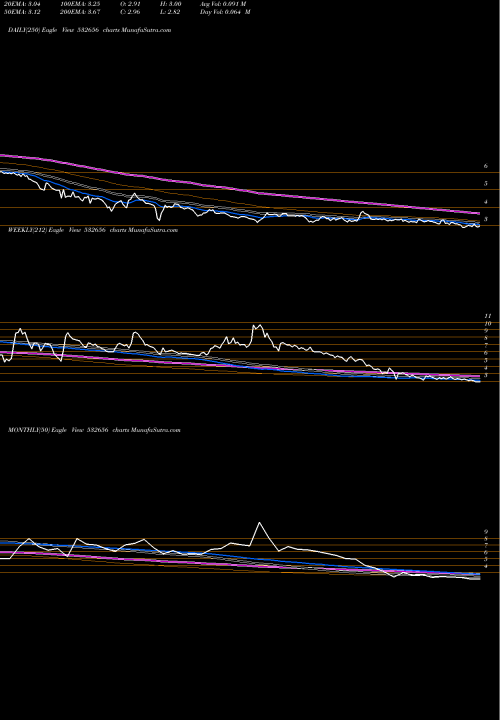
Task: Select the 50EMA value label
Action: (22, 12)
